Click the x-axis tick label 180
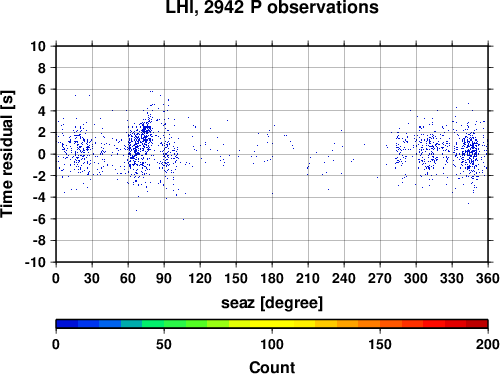 (x=272, y=278)
